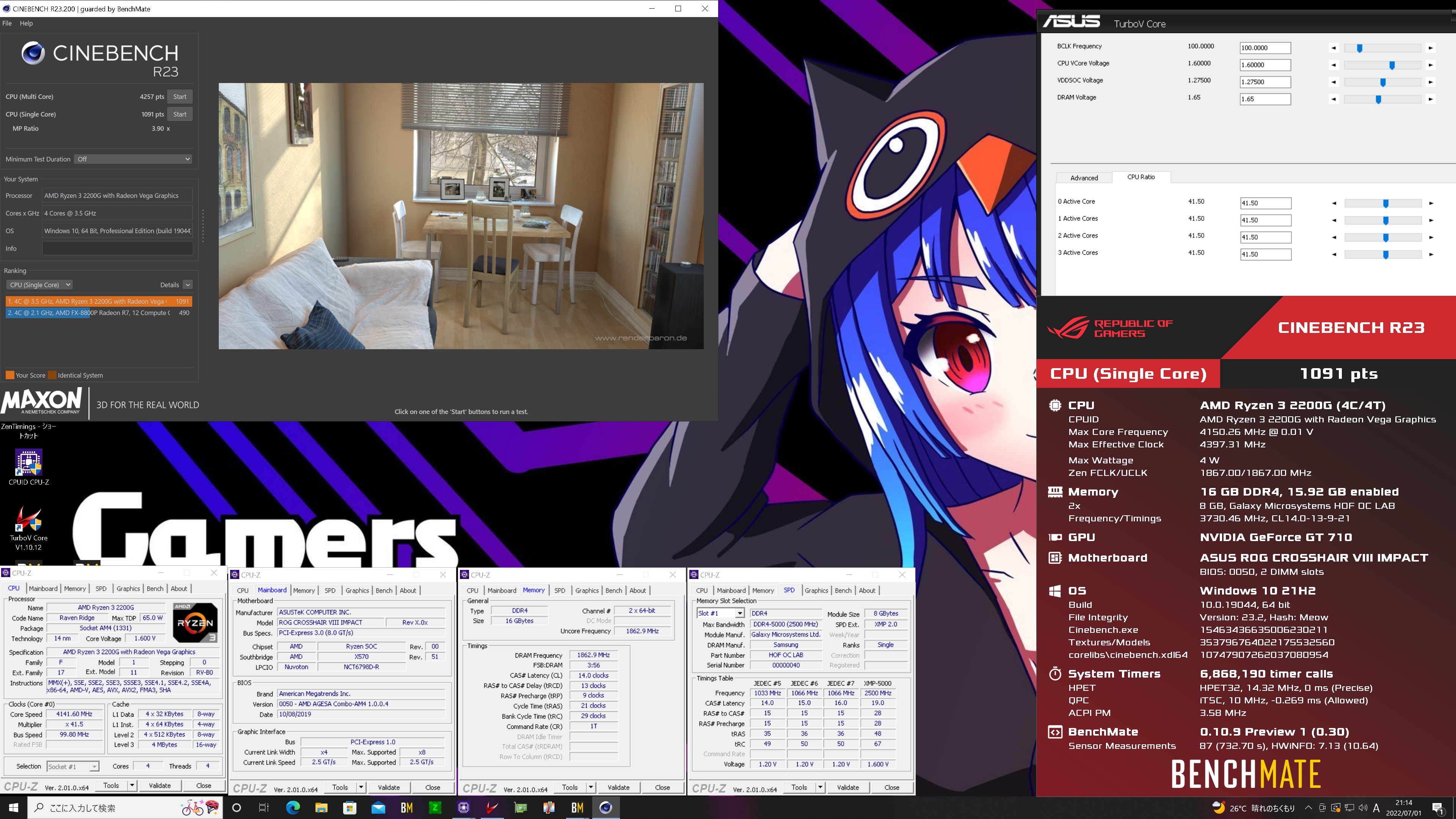Click second BenchMate BM taskbar icon
This screenshot has height=819, width=1456.
tap(577, 808)
